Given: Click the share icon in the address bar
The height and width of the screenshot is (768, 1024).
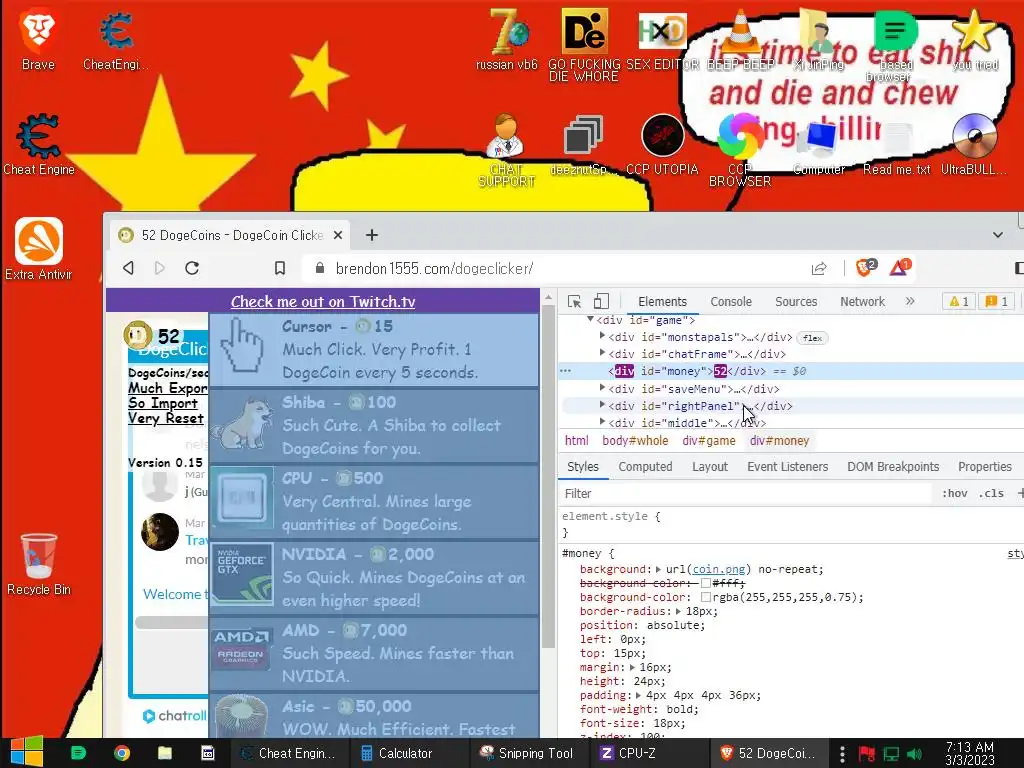Looking at the screenshot, I should (x=819, y=268).
